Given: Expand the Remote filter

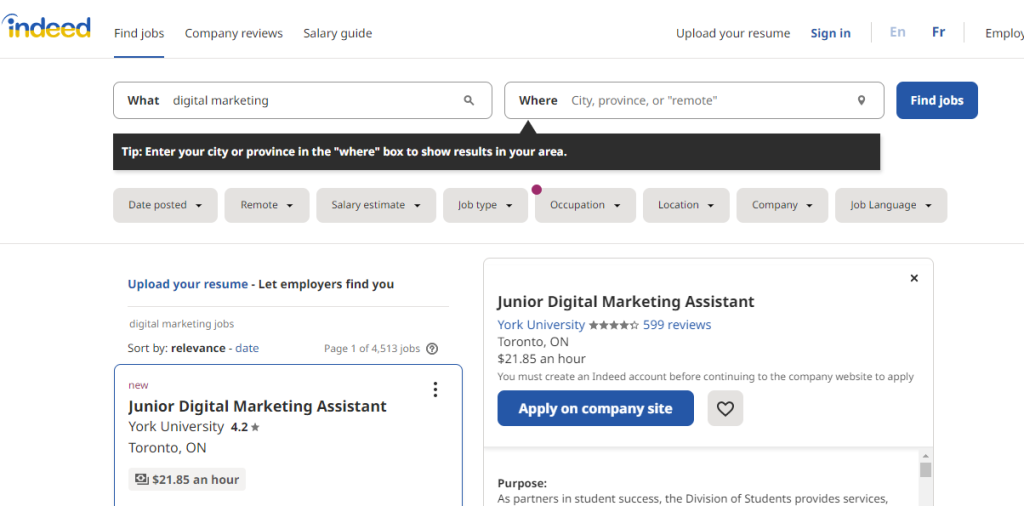Looking at the screenshot, I should pos(266,205).
